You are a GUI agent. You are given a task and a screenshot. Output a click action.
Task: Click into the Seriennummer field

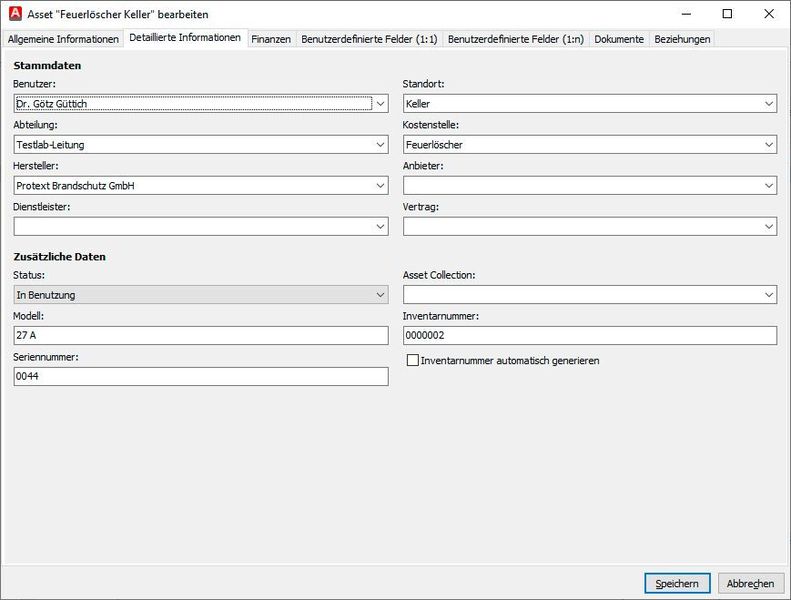[200, 376]
